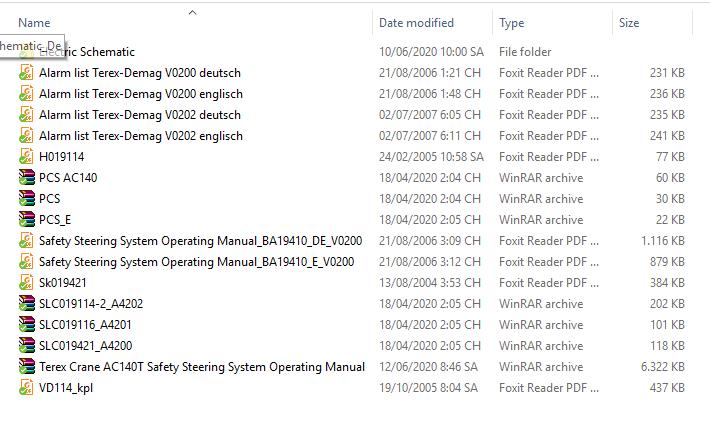The width and height of the screenshot is (710, 444).
Task: Select the H019114 file name
Action: coord(62,157)
